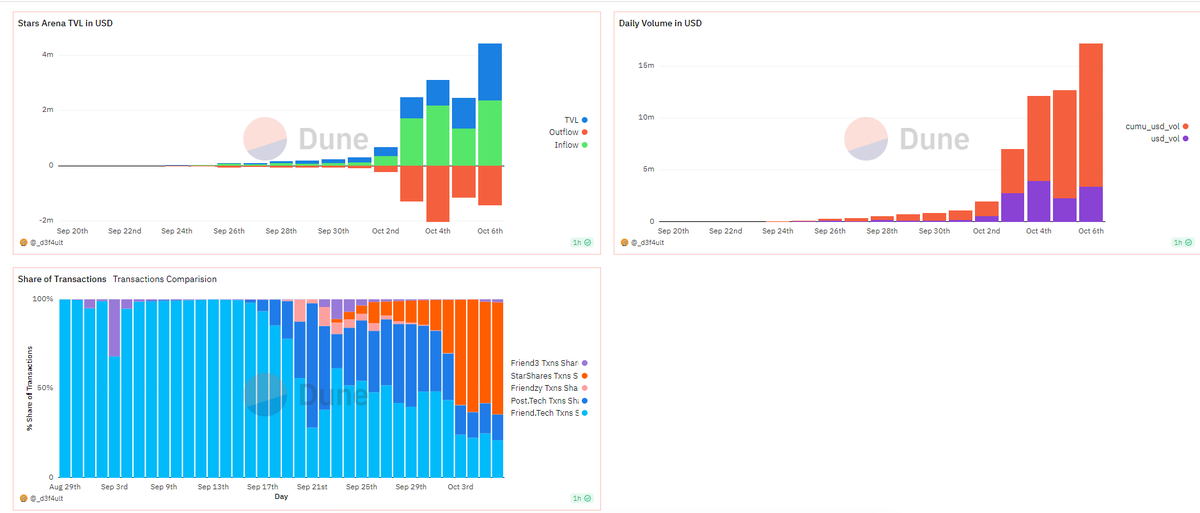Toggle Friend.Tech Txns Share legend entry
The width and height of the screenshot is (1200, 513).
point(549,412)
